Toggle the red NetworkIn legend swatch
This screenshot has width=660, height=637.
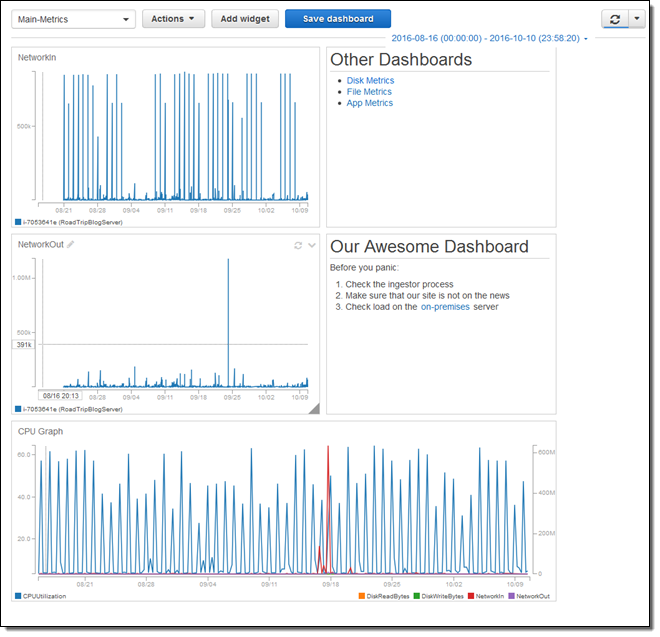472,596
